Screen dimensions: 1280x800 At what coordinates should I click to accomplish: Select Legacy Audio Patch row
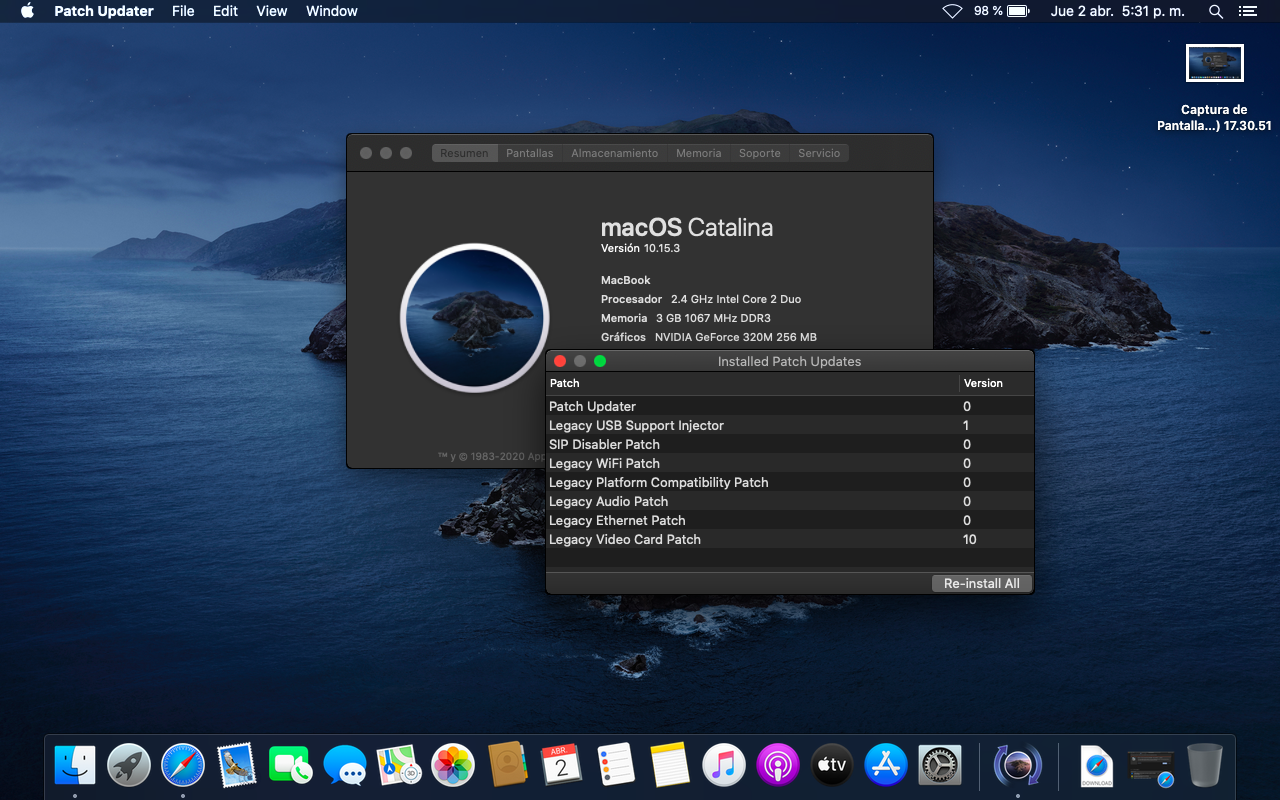point(790,501)
